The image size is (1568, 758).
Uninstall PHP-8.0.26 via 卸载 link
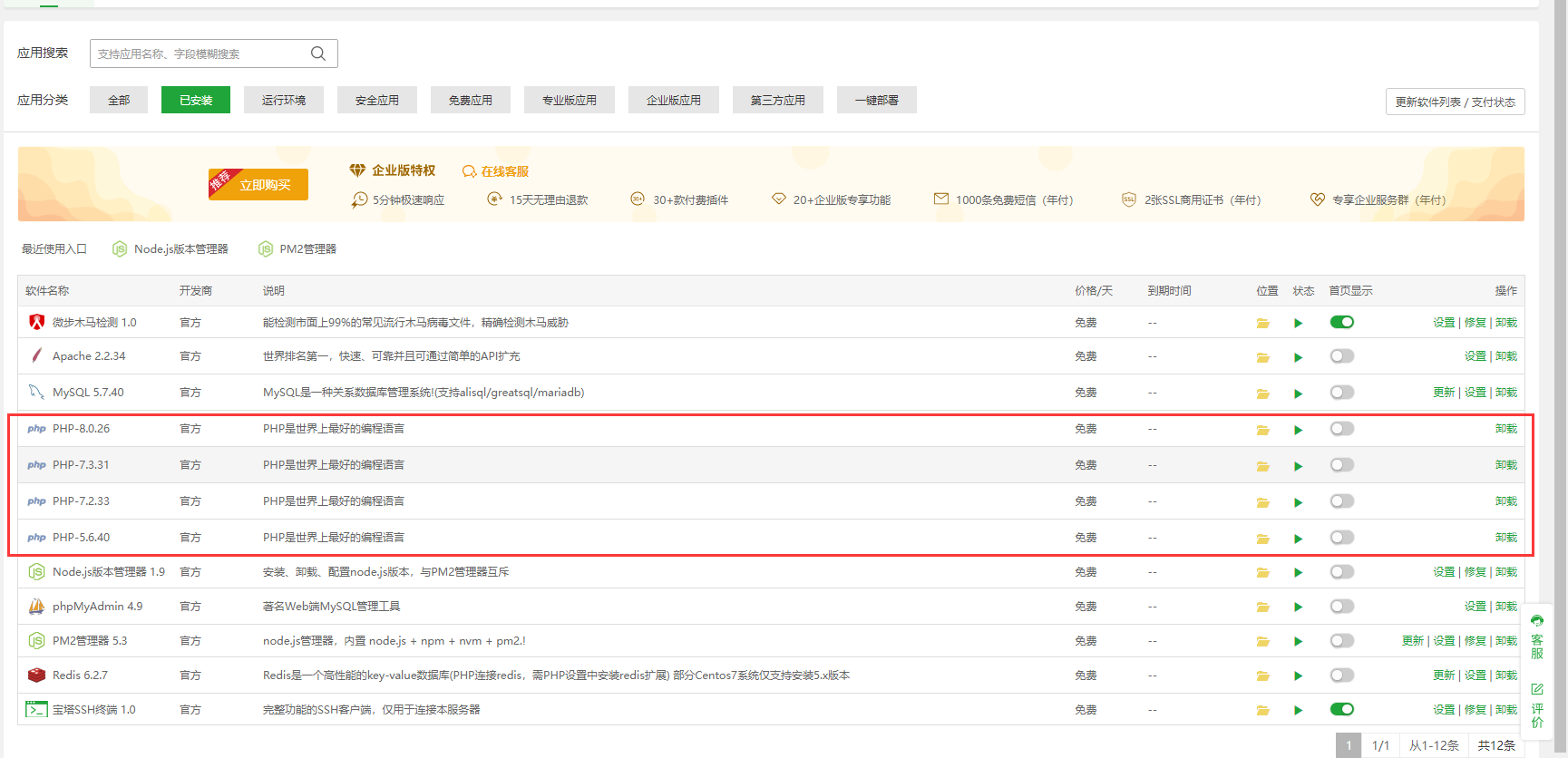[1506, 429]
